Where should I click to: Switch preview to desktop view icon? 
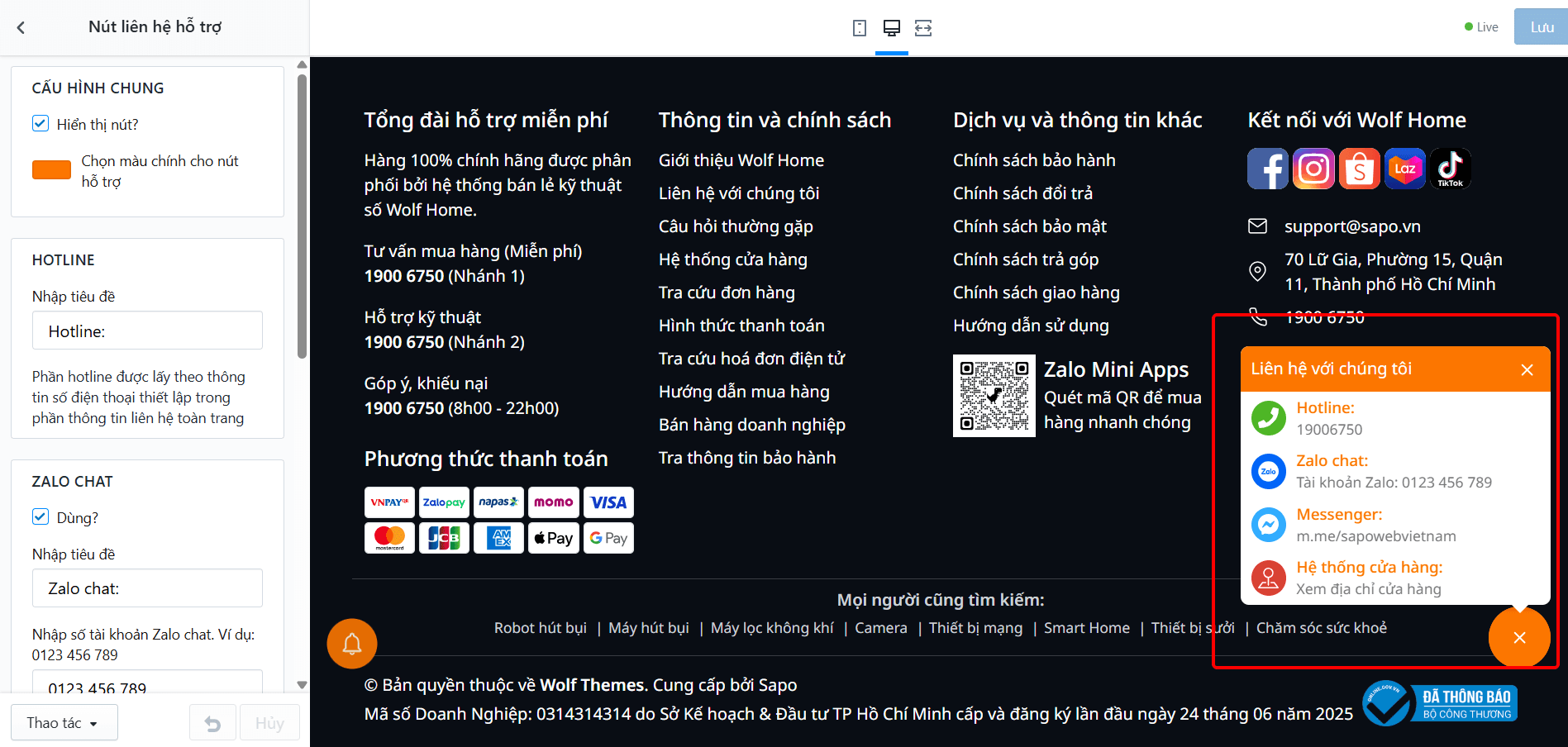click(892, 28)
